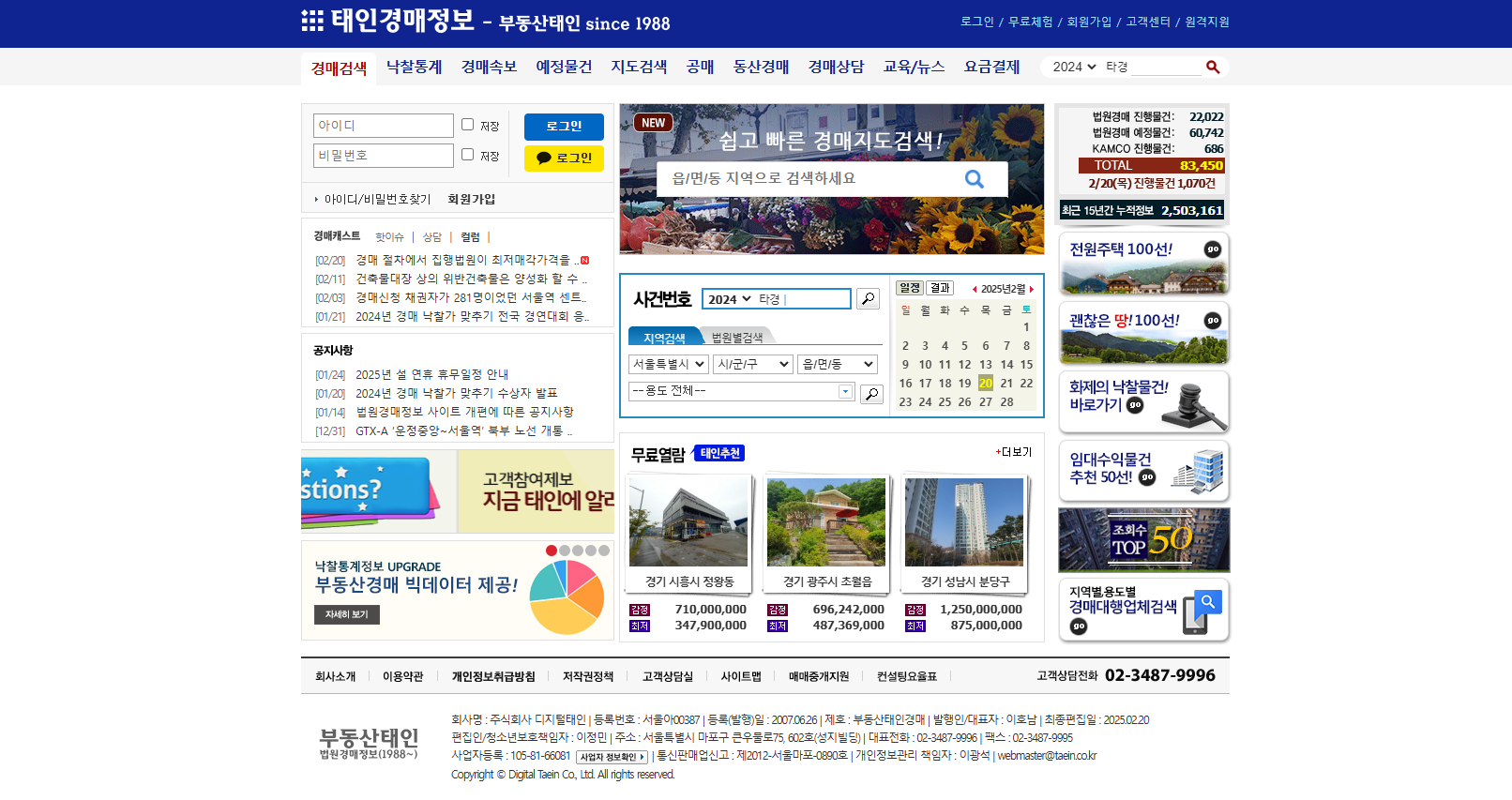Open the 지도검색 menu
Screen dimensions: 1512x800
click(x=639, y=67)
